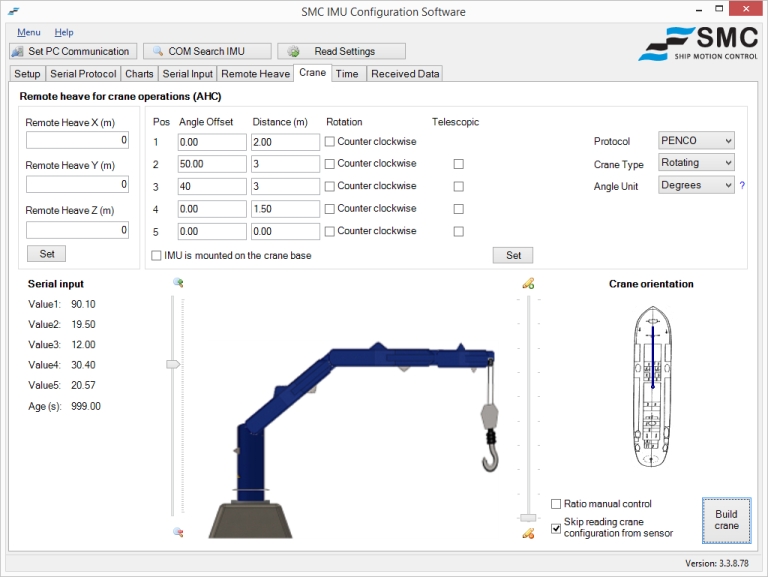Click the Age (s) value 999.00
The height and width of the screenshot is (577, 768).
[86, 406]
